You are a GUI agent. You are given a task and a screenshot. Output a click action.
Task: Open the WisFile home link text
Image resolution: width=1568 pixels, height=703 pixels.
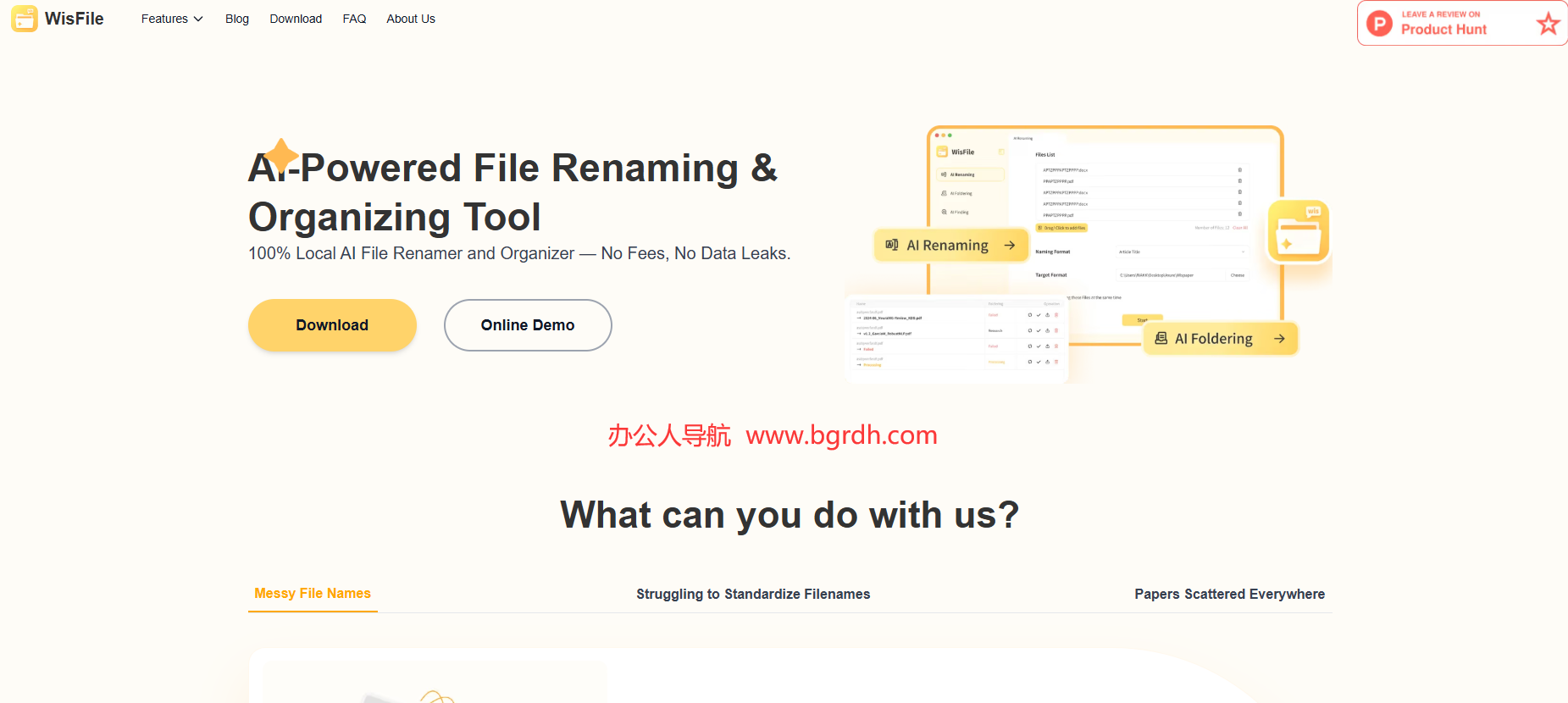pos(74,19)
